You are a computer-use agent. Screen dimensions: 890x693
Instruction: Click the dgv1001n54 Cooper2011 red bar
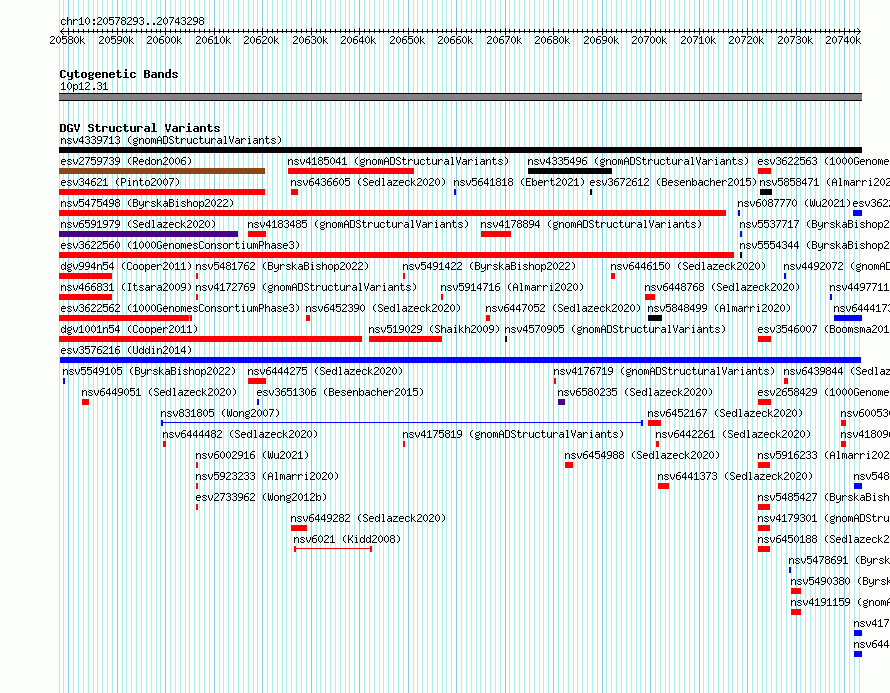tap(211, 339)
